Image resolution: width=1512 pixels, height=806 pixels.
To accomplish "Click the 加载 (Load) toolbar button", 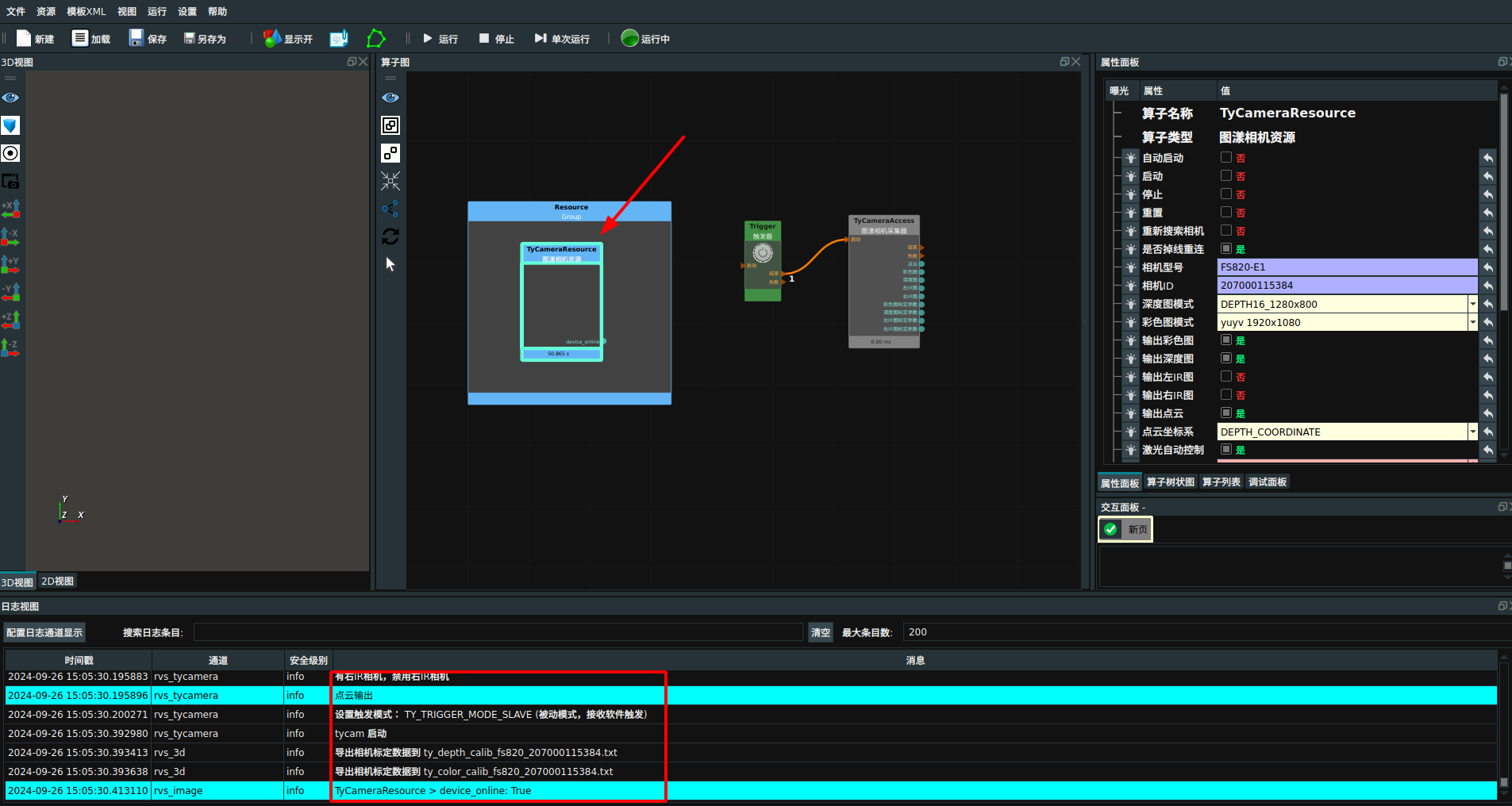I will point(90,39).
